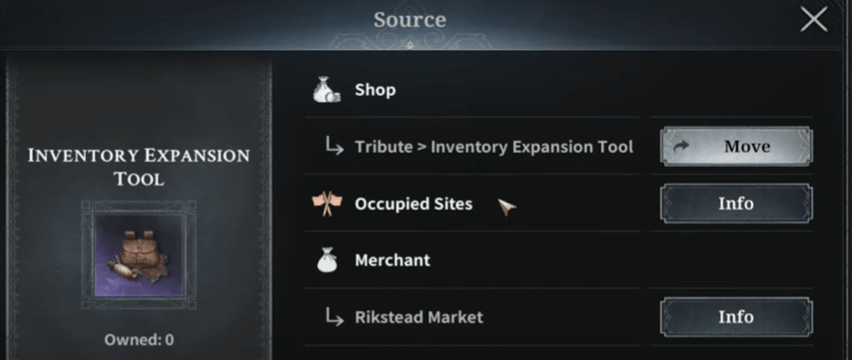Open Tribute > Inventory Expansion Tool entry
Image resolution: width=852 pixels, height=360 pixels.
(x=494, y=147)
